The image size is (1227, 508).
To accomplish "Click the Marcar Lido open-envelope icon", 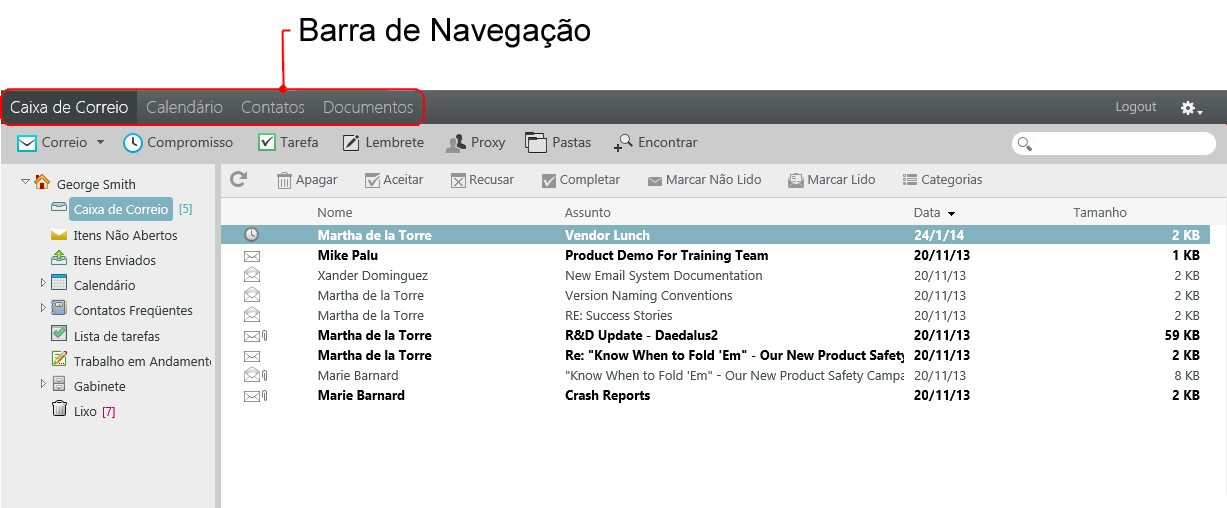I will 796,181.
